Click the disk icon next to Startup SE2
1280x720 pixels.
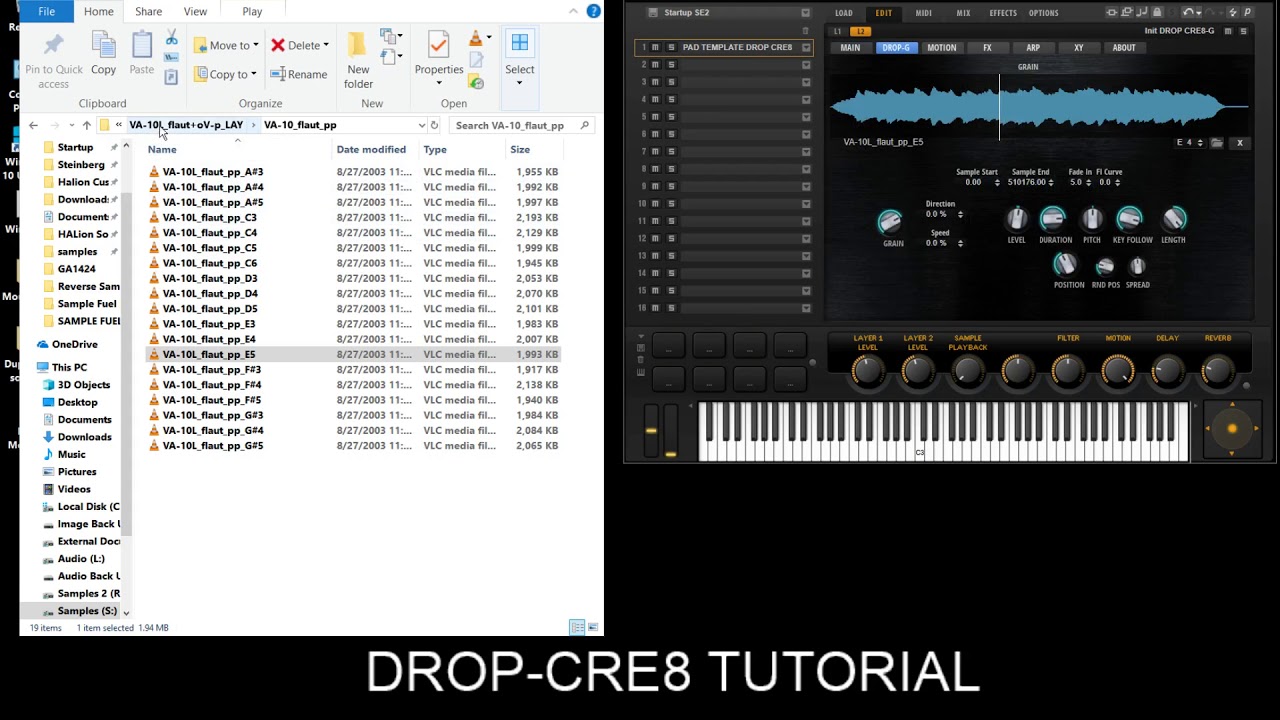tap(653, 13)
